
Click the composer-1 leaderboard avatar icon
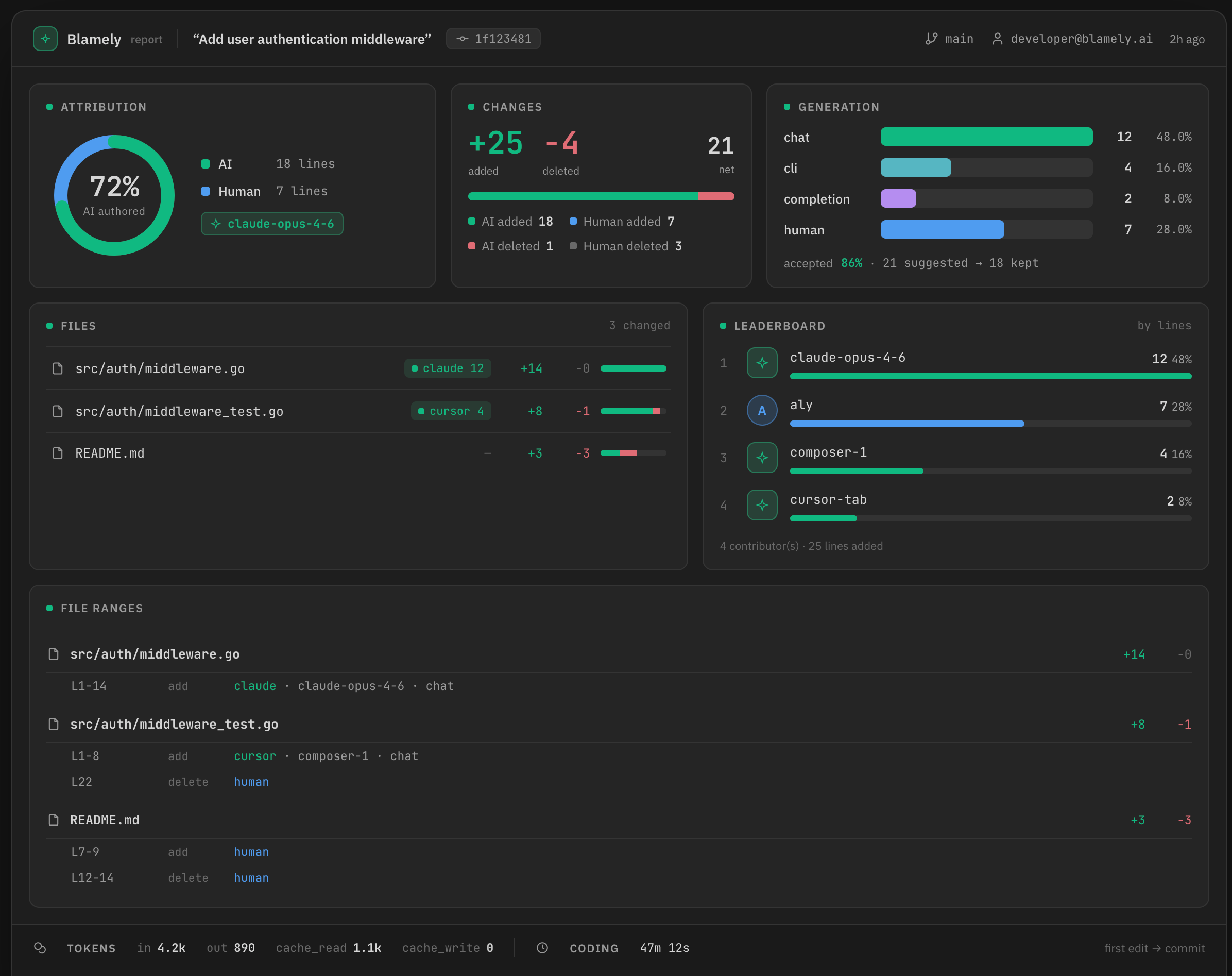(x=762, y=458)
